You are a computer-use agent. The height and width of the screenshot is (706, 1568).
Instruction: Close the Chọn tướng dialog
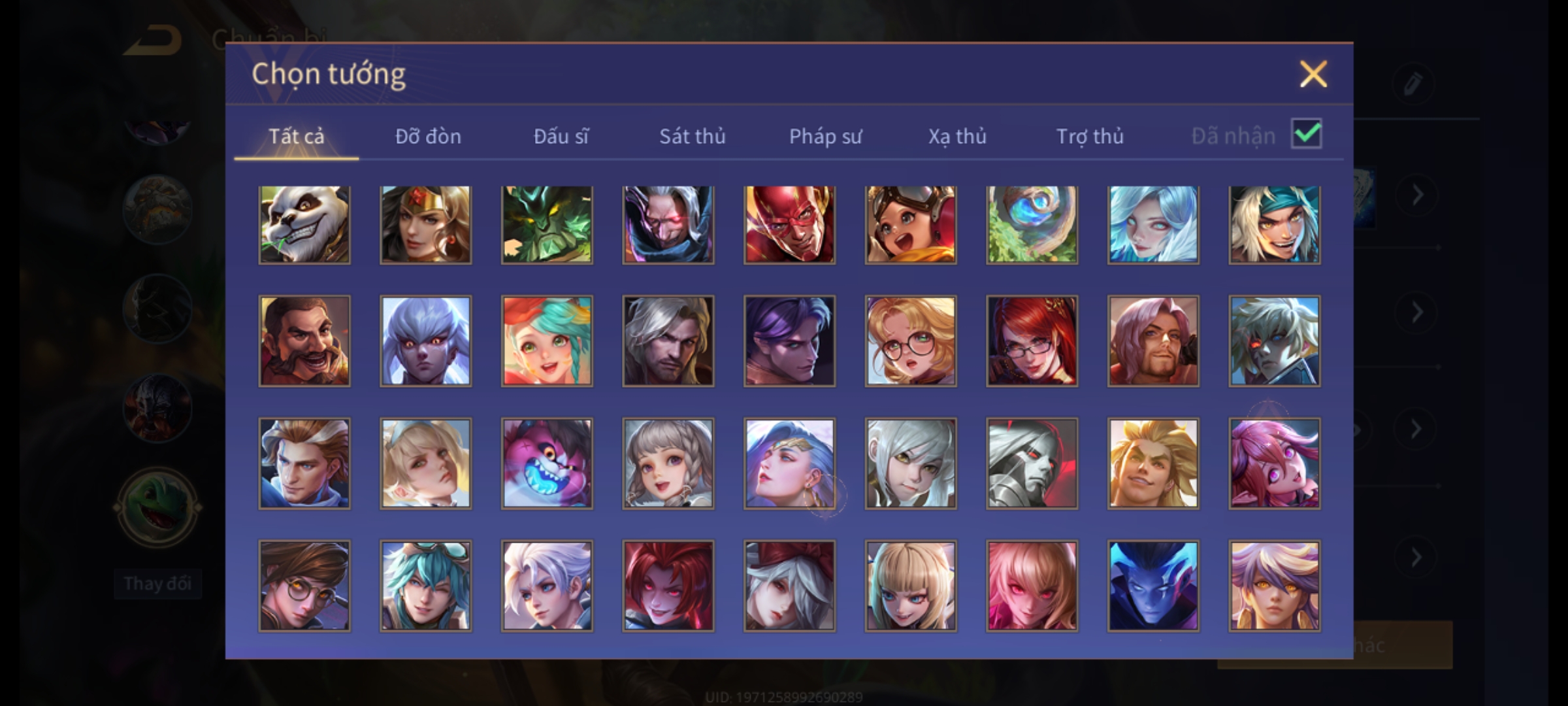[x=1313, y=74]
